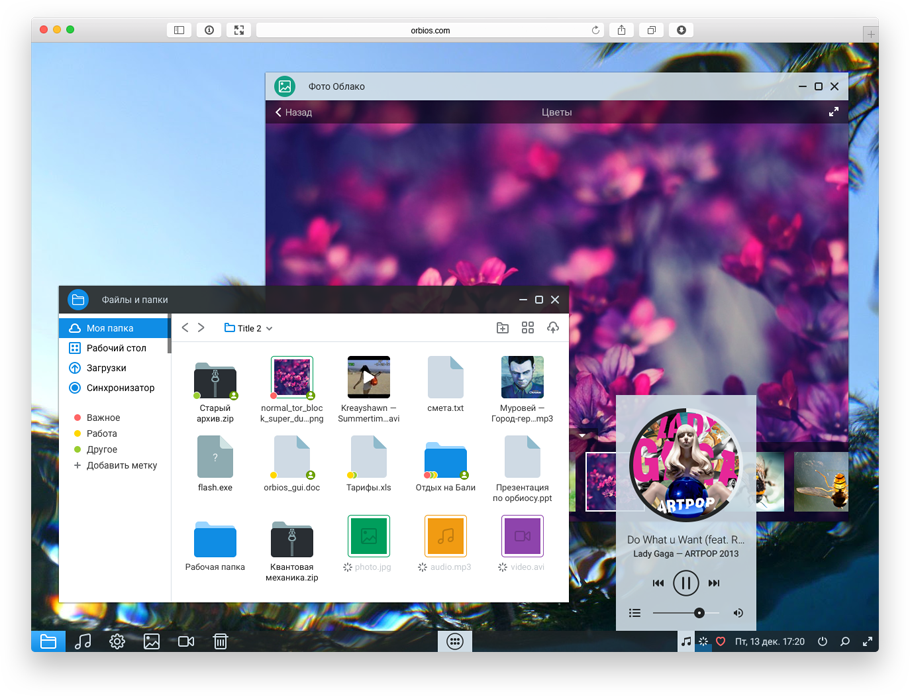
Task: Go back with the file manager left chevron
Action: tap(185, 328)
